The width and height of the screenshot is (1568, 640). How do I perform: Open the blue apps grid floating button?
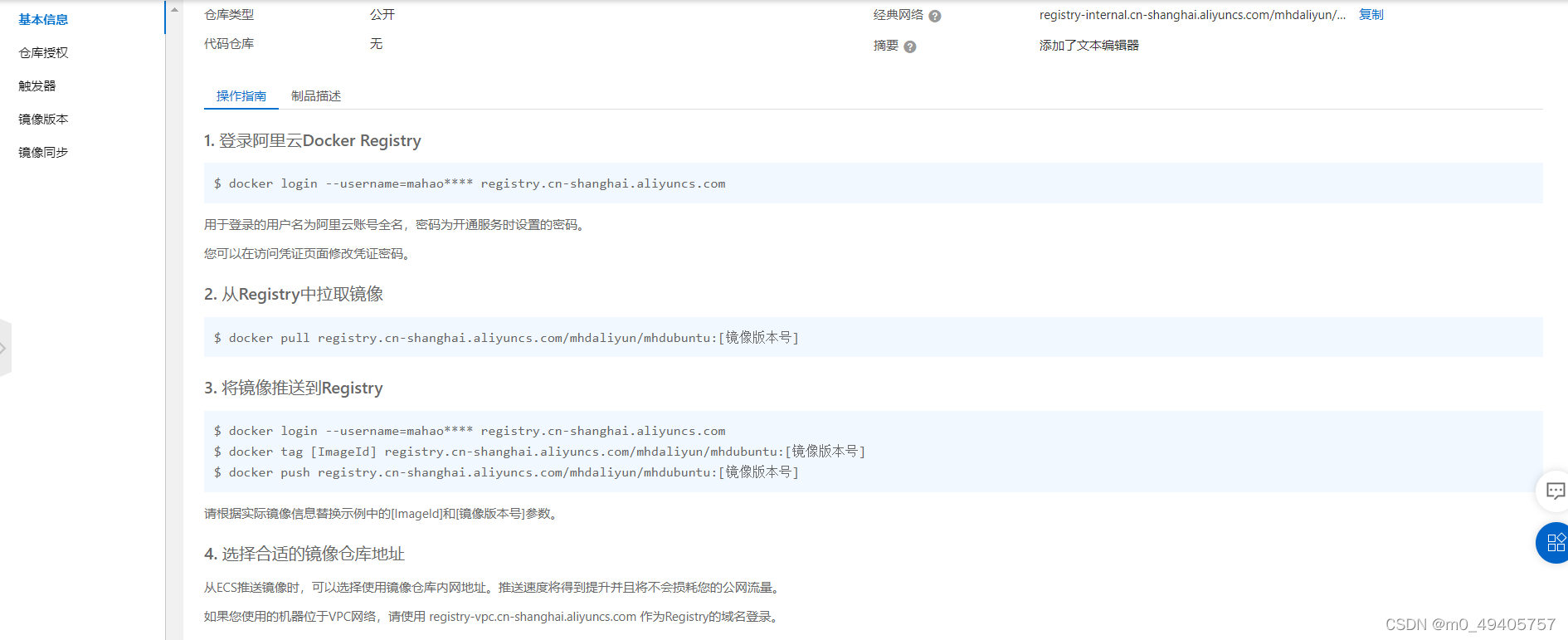1554,543
